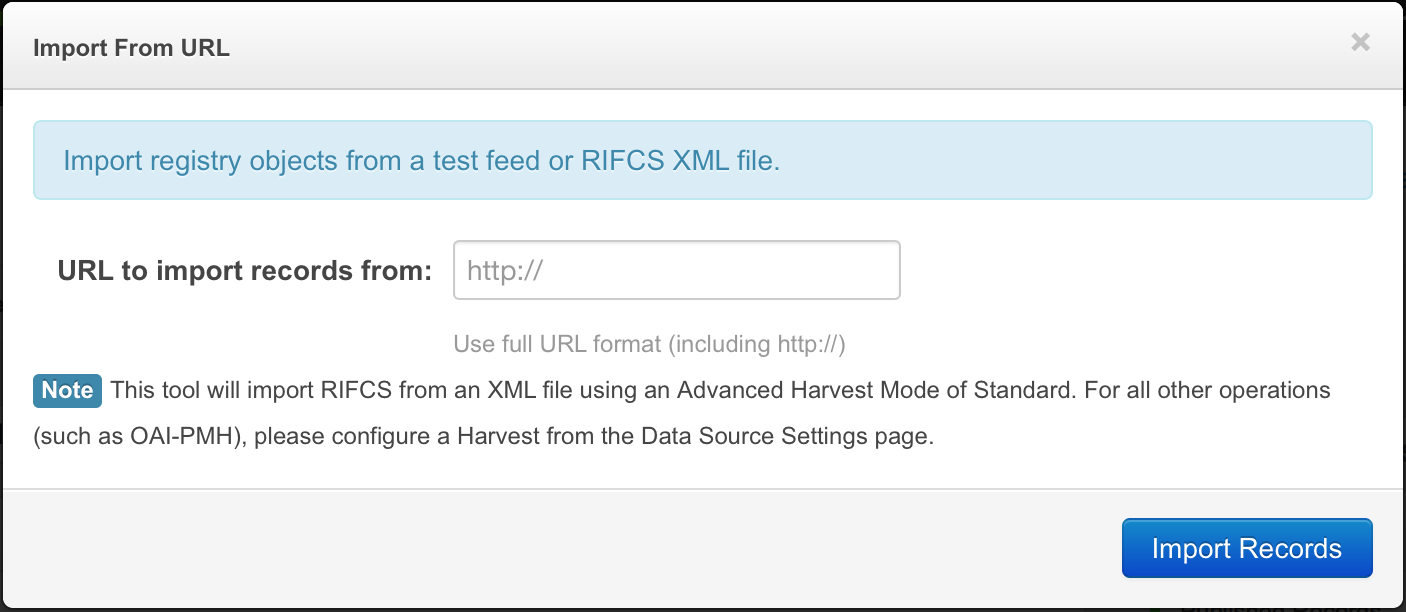Click the blue Note badge

pos(68,390)
